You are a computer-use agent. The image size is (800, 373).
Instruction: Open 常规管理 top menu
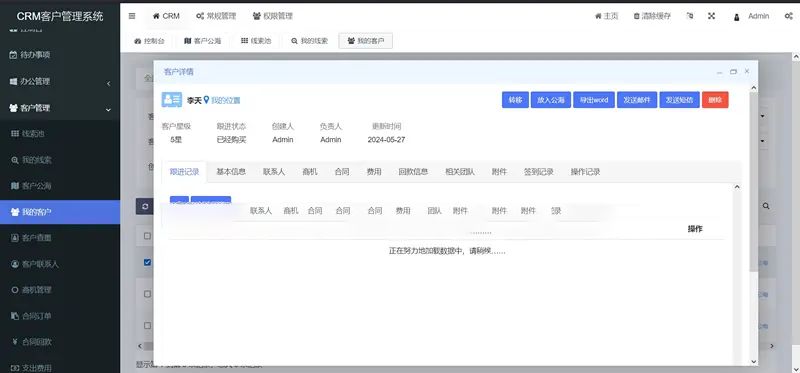click(216, 16)
